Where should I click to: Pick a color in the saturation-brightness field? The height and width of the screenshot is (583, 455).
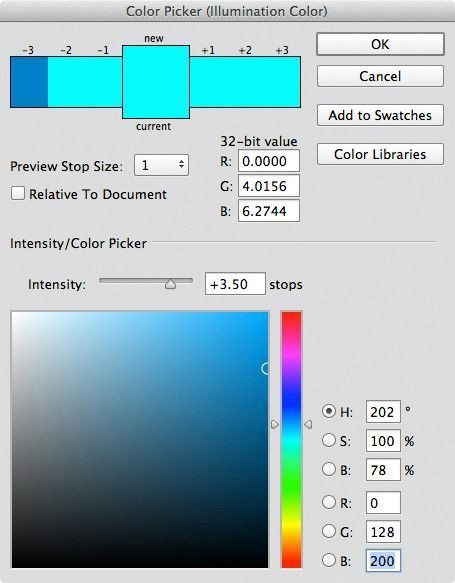(140, 439)
